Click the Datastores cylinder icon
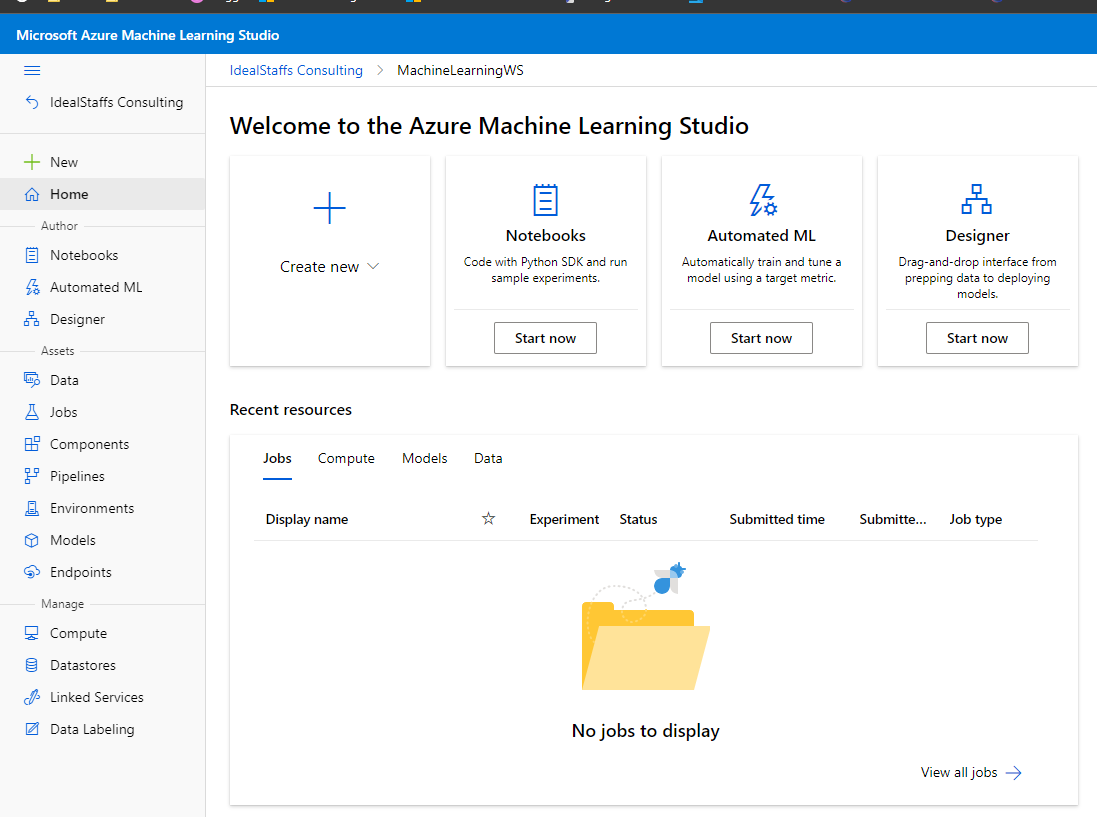1097x817 pixels. point(32,665)
